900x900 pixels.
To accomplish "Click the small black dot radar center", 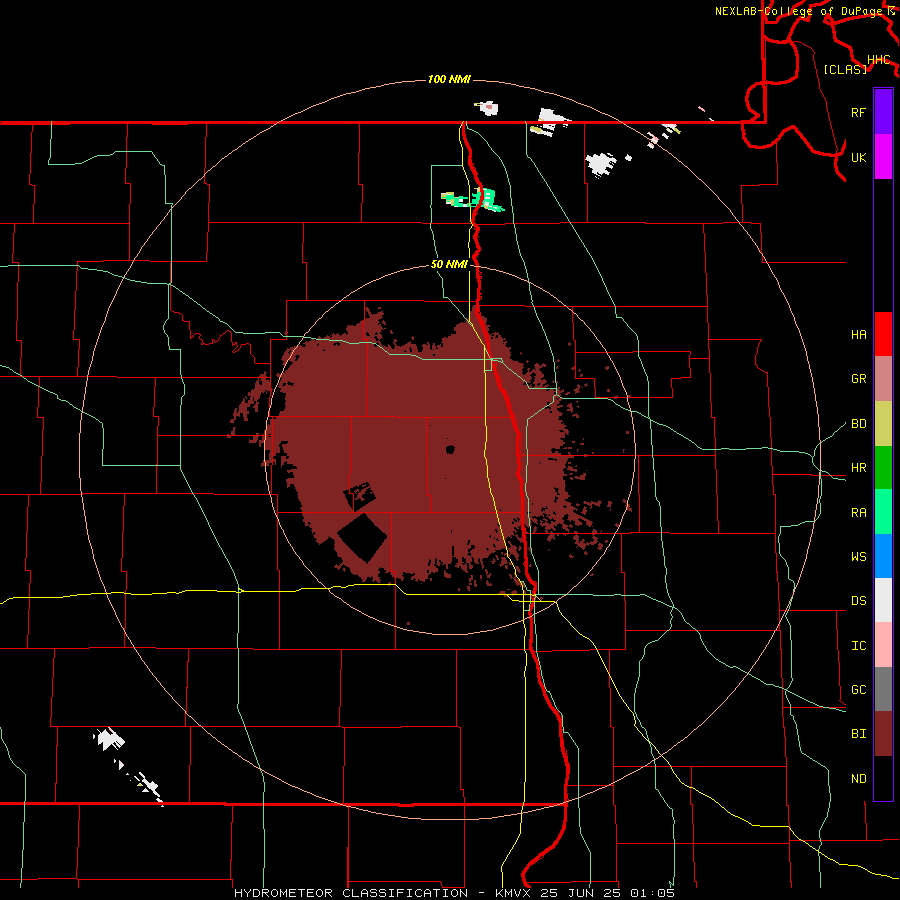I will [450, 449].
